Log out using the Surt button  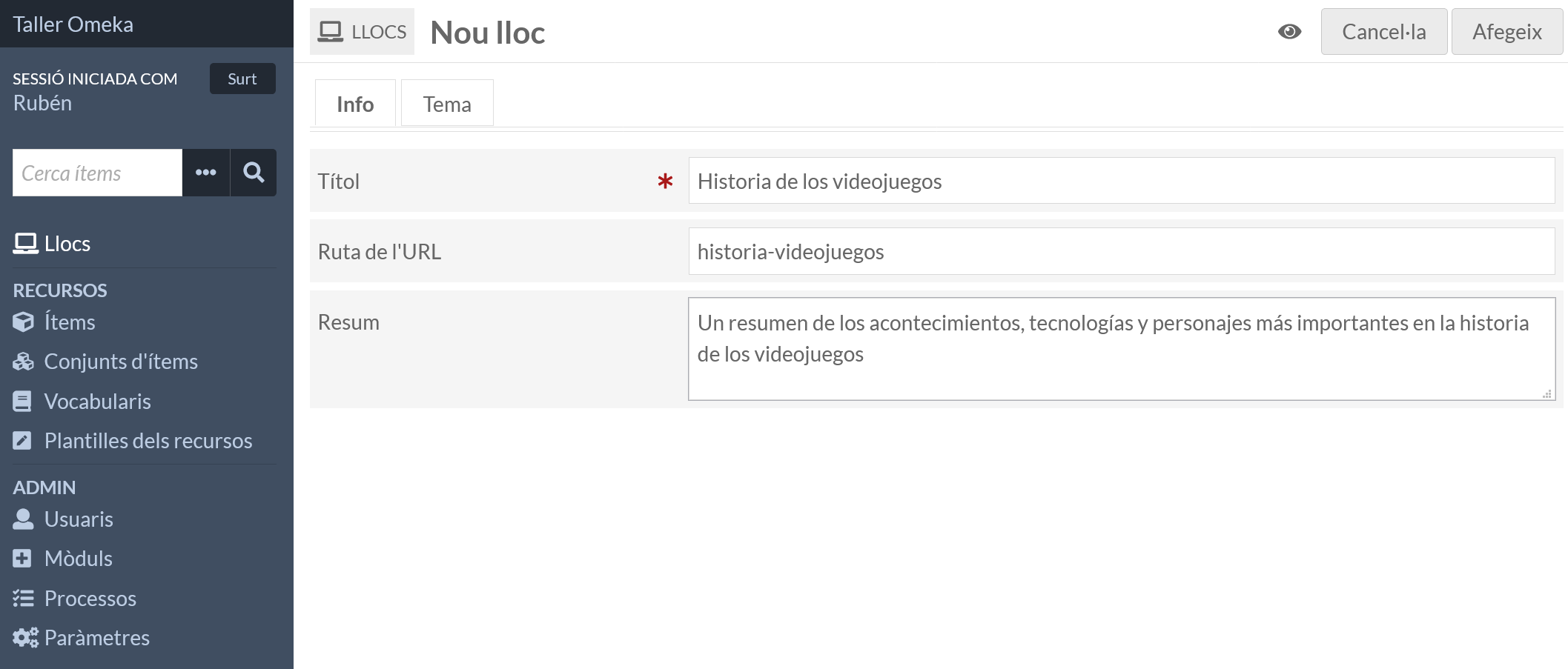(242, 78)
